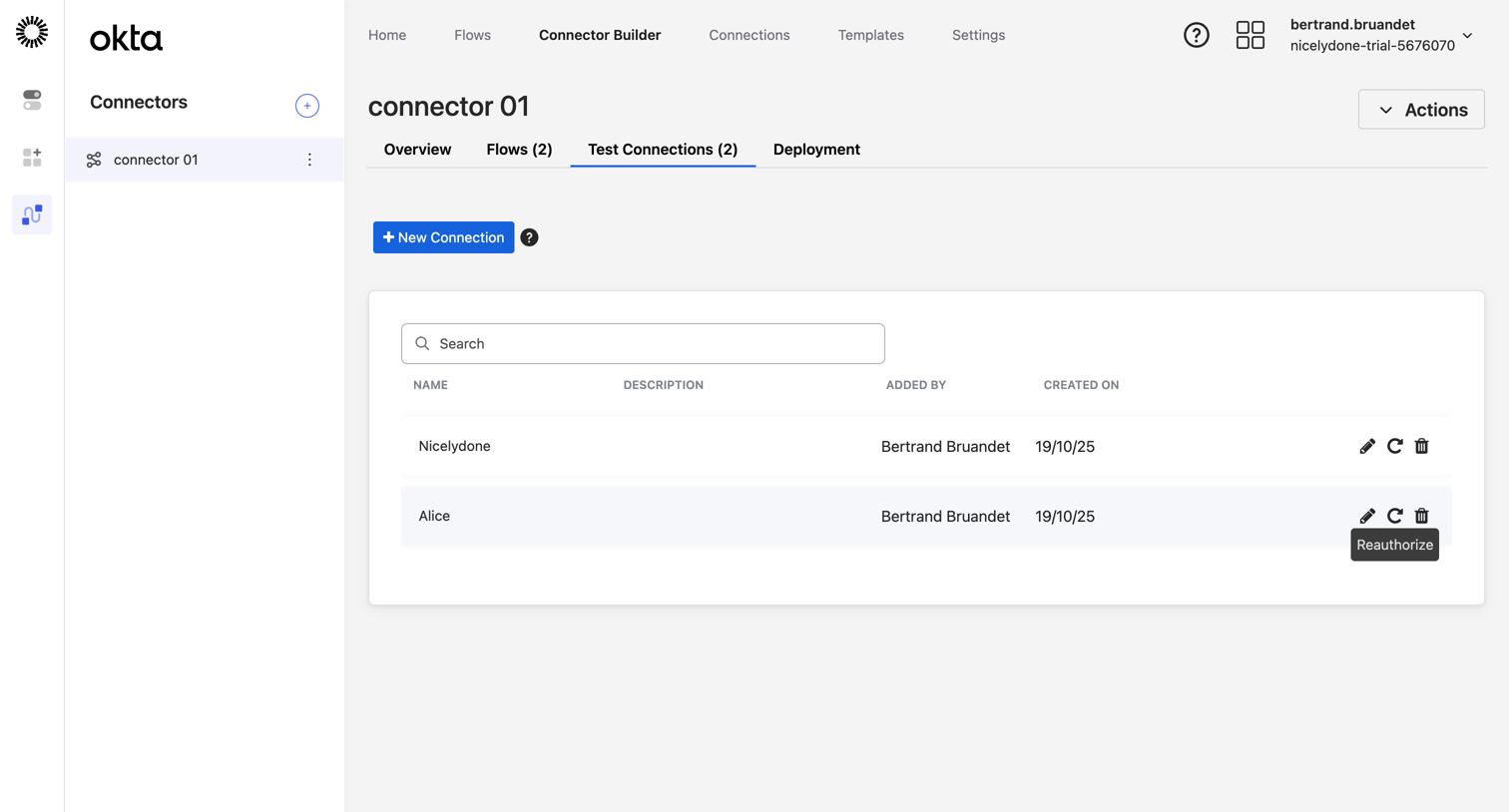Expand the bertrand.bruandet account dropdown
This screenshot has width=1509, height=812.
(1381, 35)
